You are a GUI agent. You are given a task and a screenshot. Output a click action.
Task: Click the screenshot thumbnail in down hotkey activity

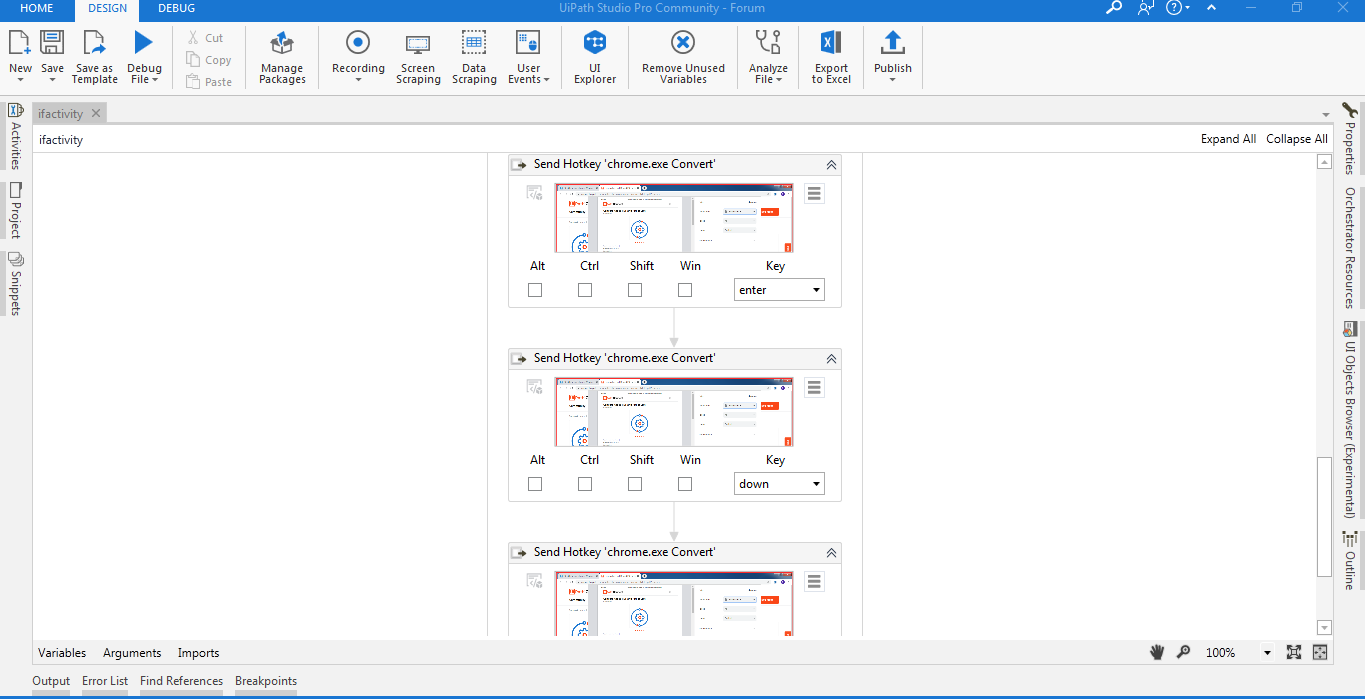pos(675,412)
